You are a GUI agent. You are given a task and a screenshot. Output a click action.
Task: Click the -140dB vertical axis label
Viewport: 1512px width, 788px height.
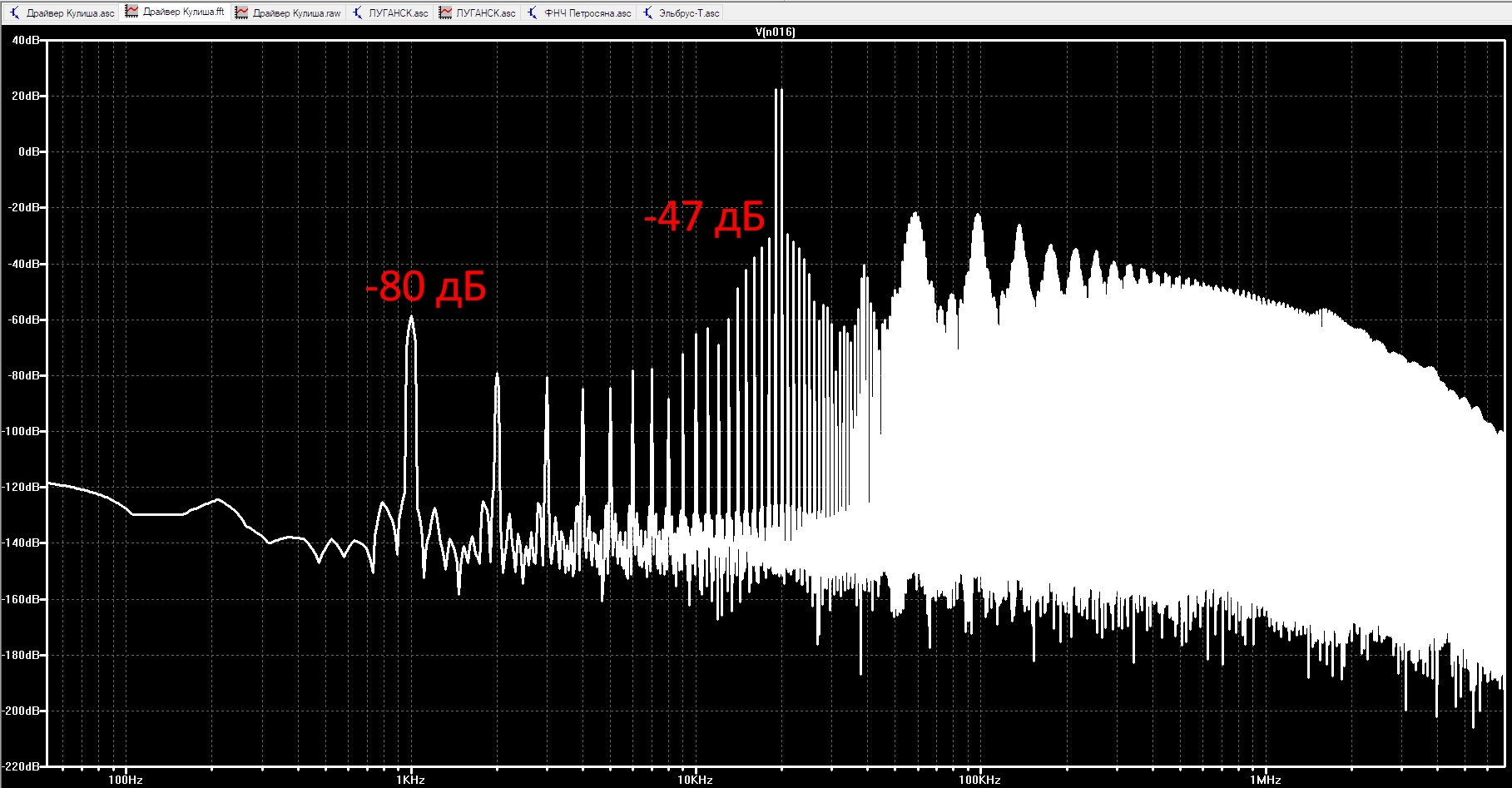pos(22,543)
